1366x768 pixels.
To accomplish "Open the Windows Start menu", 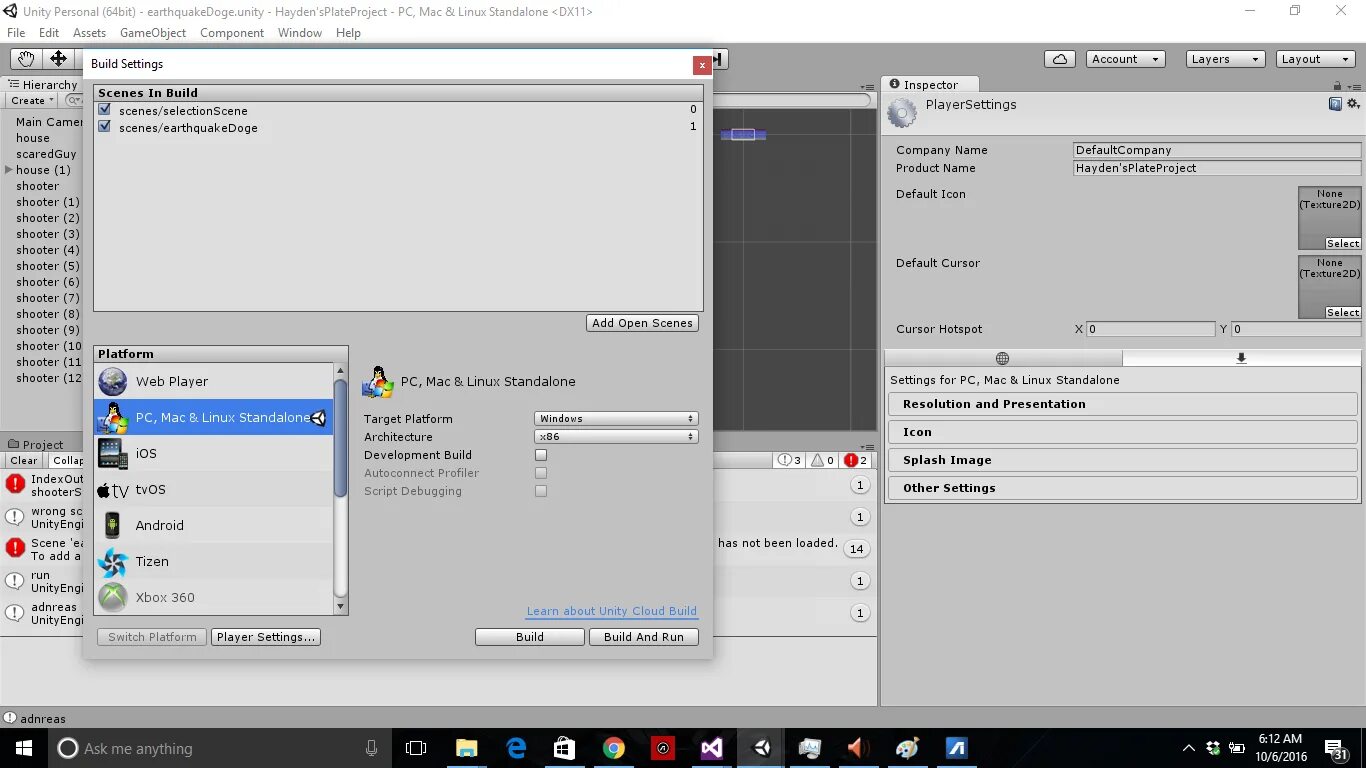I will (24, 748).
